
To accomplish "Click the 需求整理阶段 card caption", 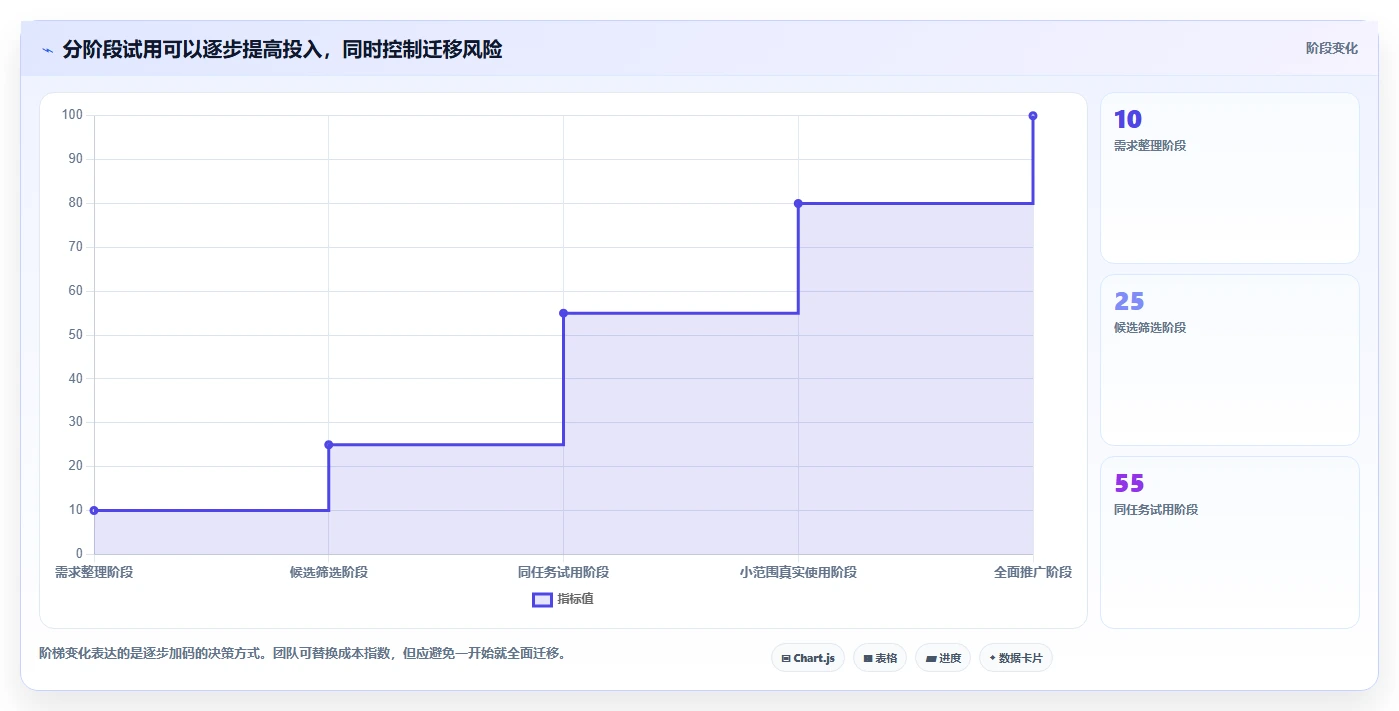I will [1150, 146].
